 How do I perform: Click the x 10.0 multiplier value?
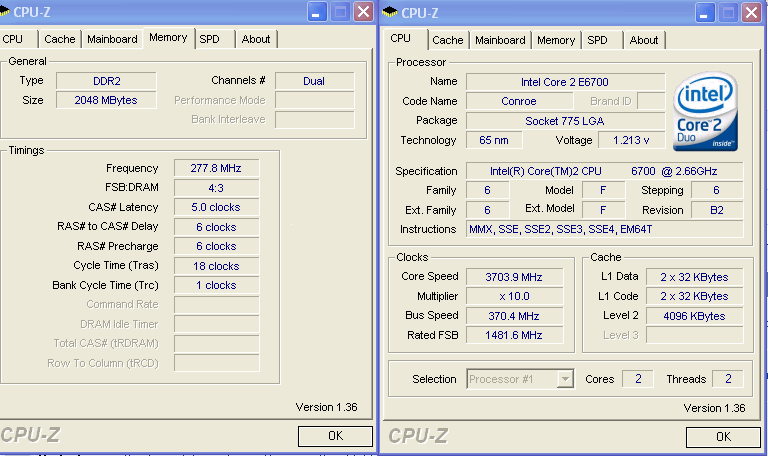click(514, 296)
